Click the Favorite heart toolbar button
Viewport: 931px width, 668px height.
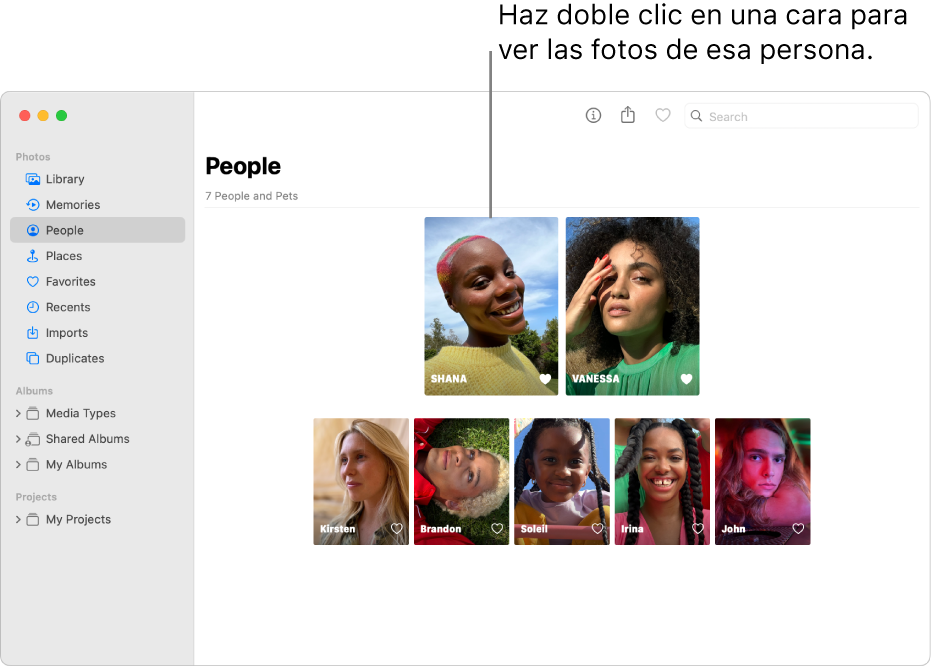662,115
